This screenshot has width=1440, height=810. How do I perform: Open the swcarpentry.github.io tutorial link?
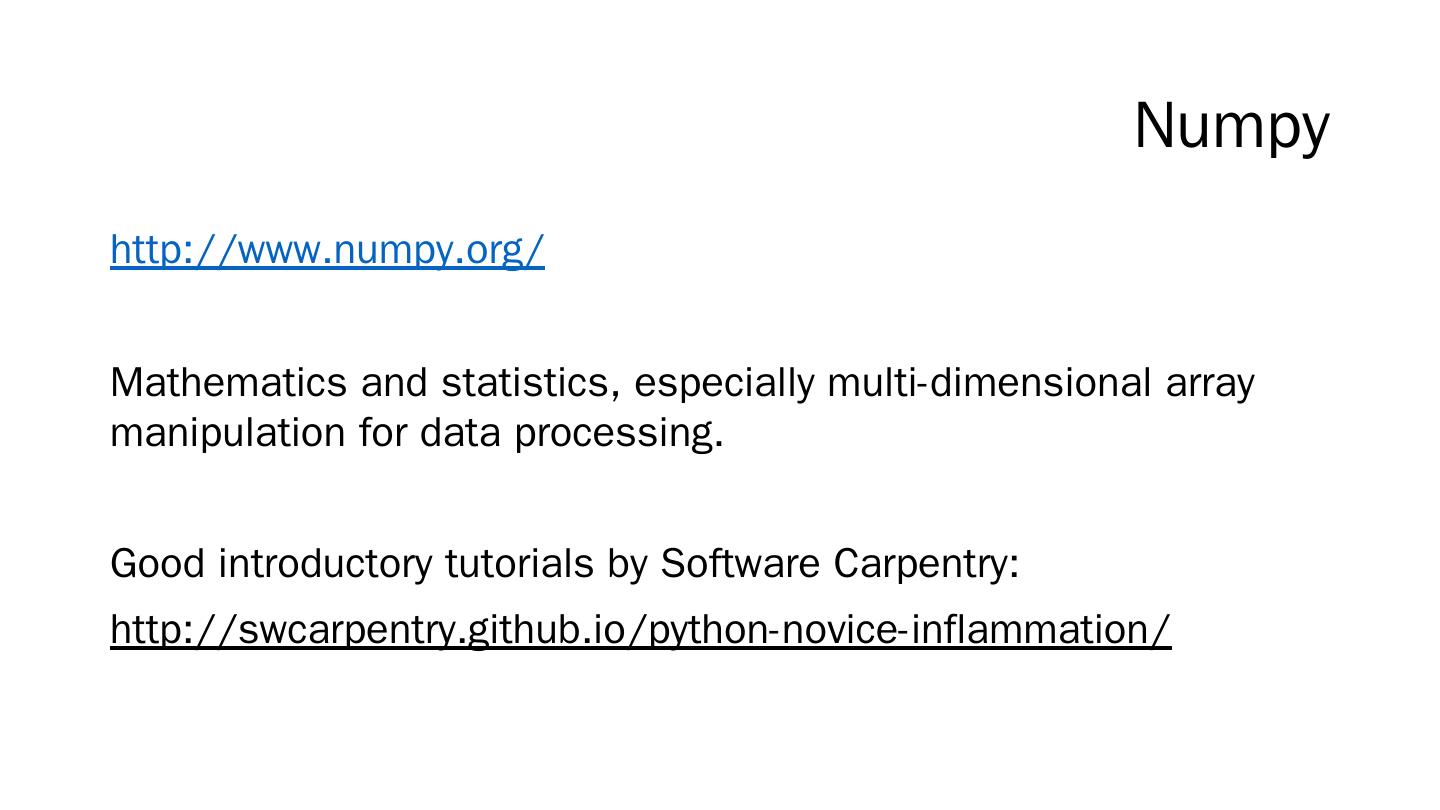tap(640, 630)
